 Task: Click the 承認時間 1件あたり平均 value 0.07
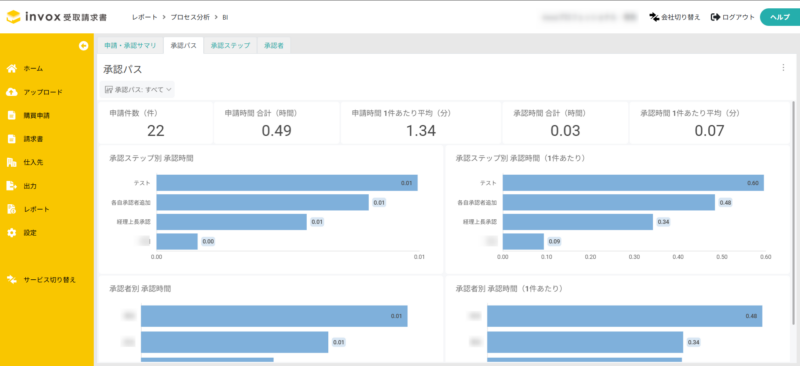(710, 131)
